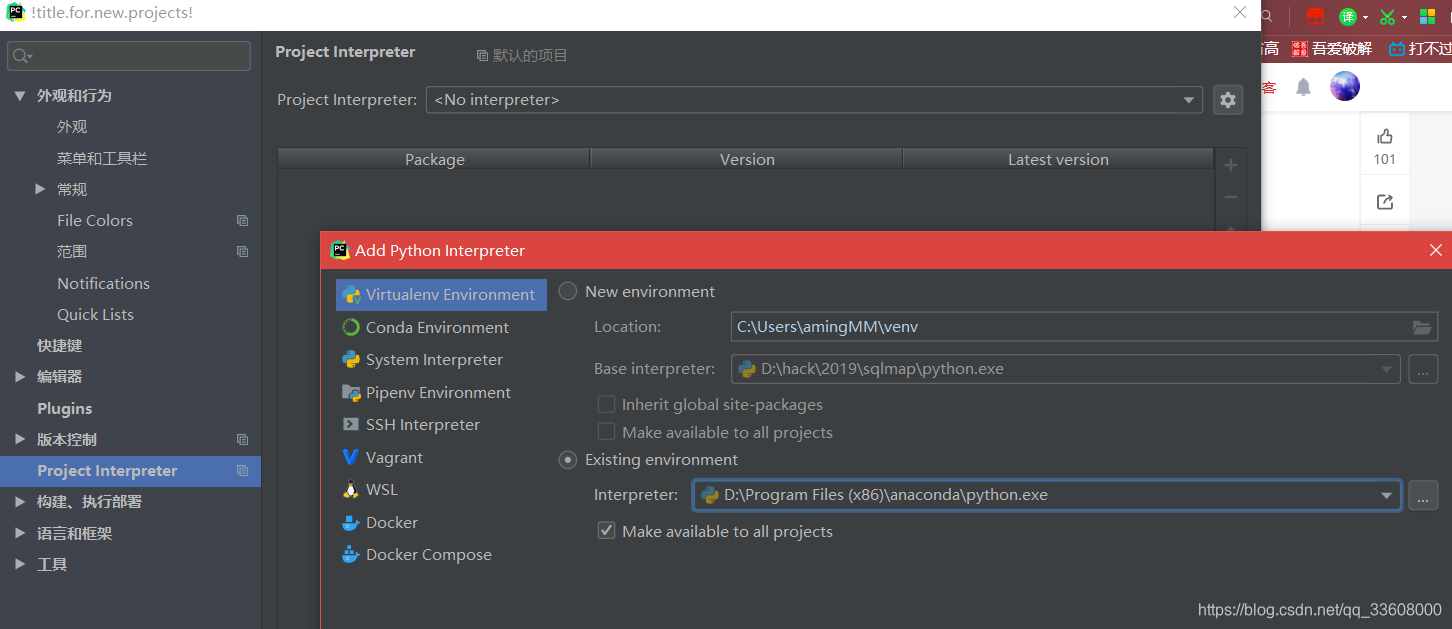
Task: Open the Plugins settings page
Action: [64, 408]
